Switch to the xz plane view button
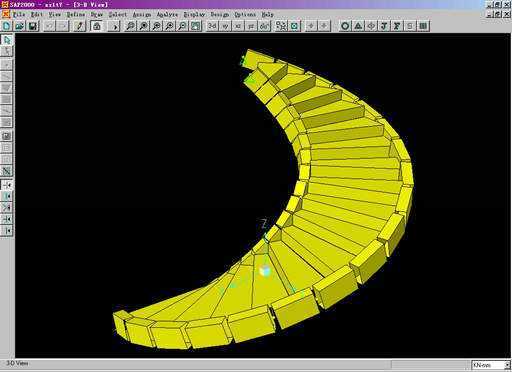Image resolution: width=512 pixels, height=372 pixels. pos(238,26)
